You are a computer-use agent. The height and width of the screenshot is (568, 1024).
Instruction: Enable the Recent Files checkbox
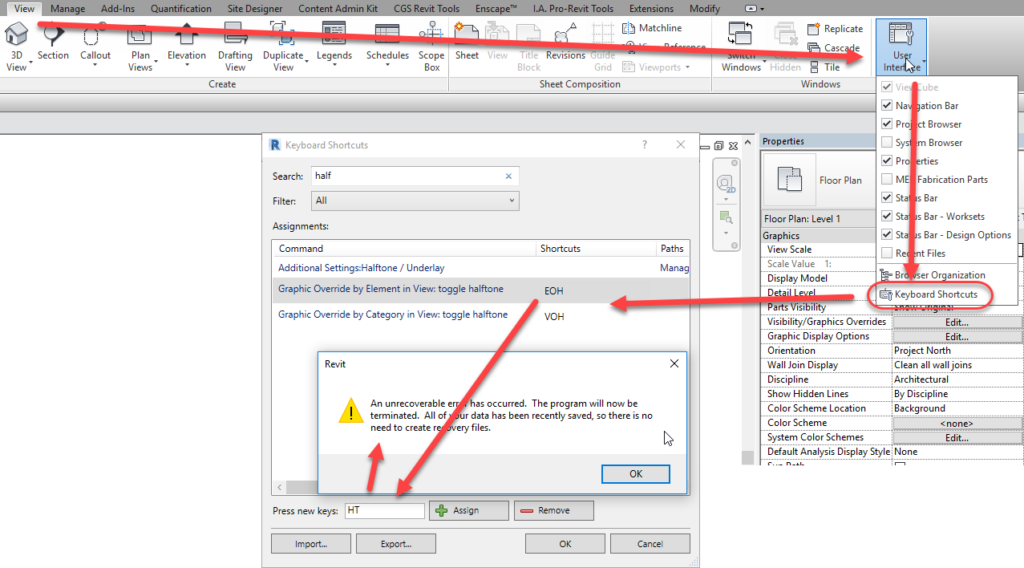(886, 253)
